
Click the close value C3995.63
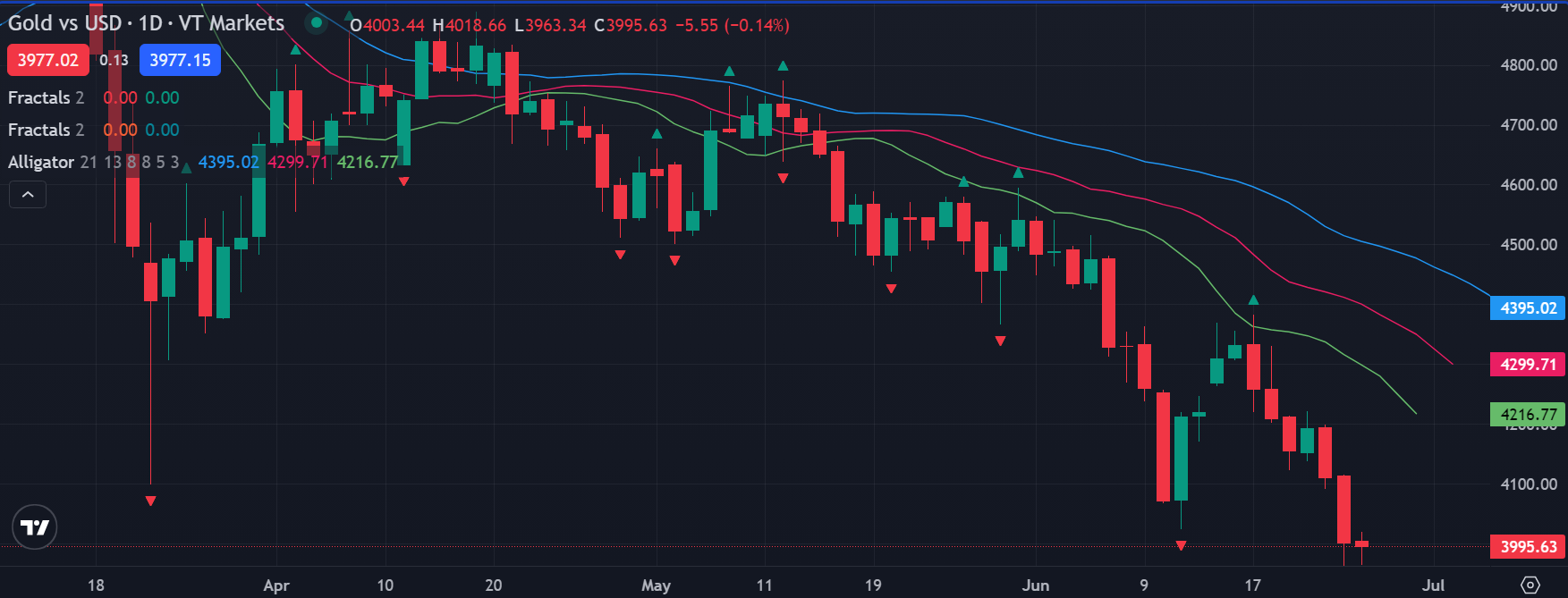(631, 25)
